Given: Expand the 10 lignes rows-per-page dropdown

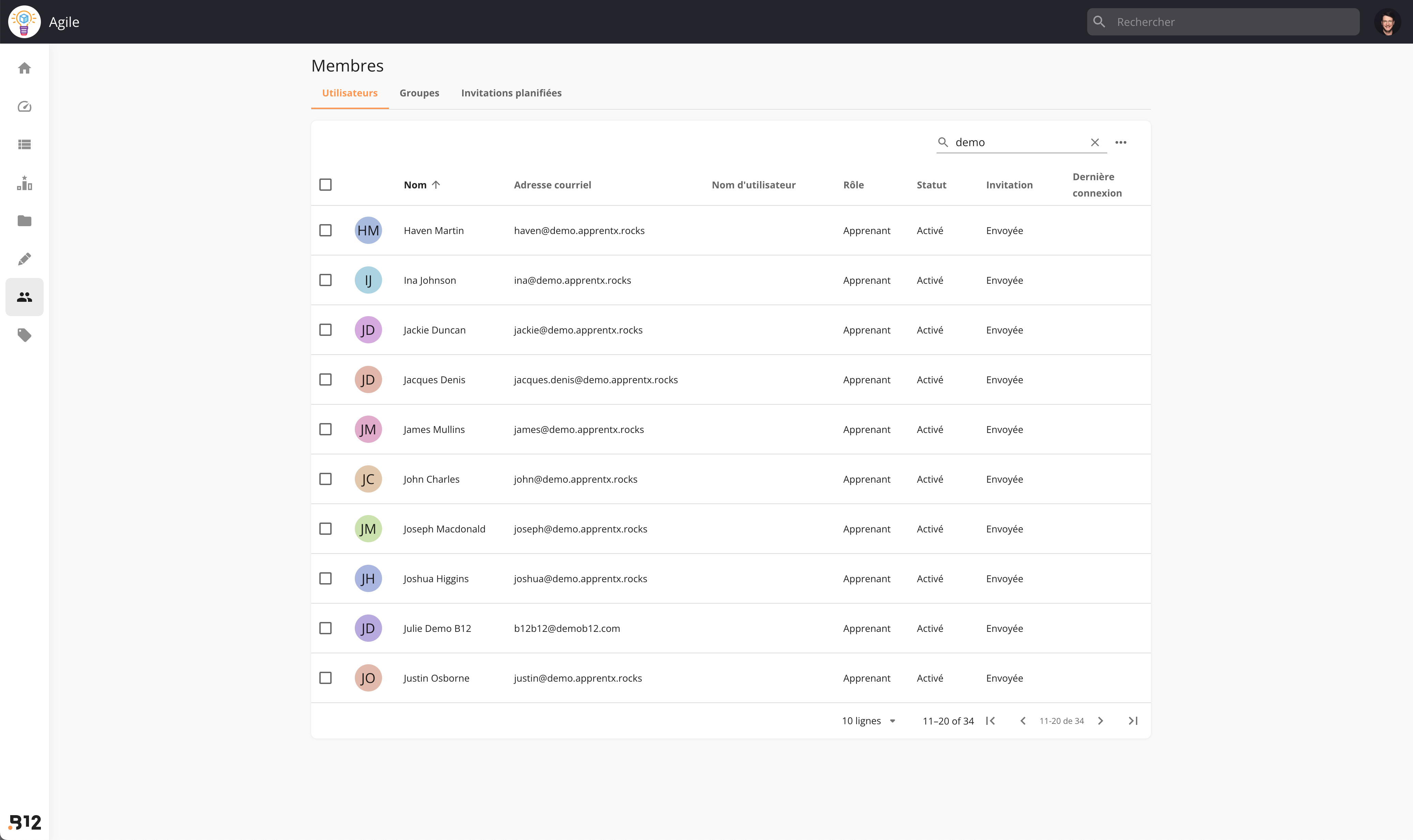Looking at the screenshot, I should pos(869,720).
